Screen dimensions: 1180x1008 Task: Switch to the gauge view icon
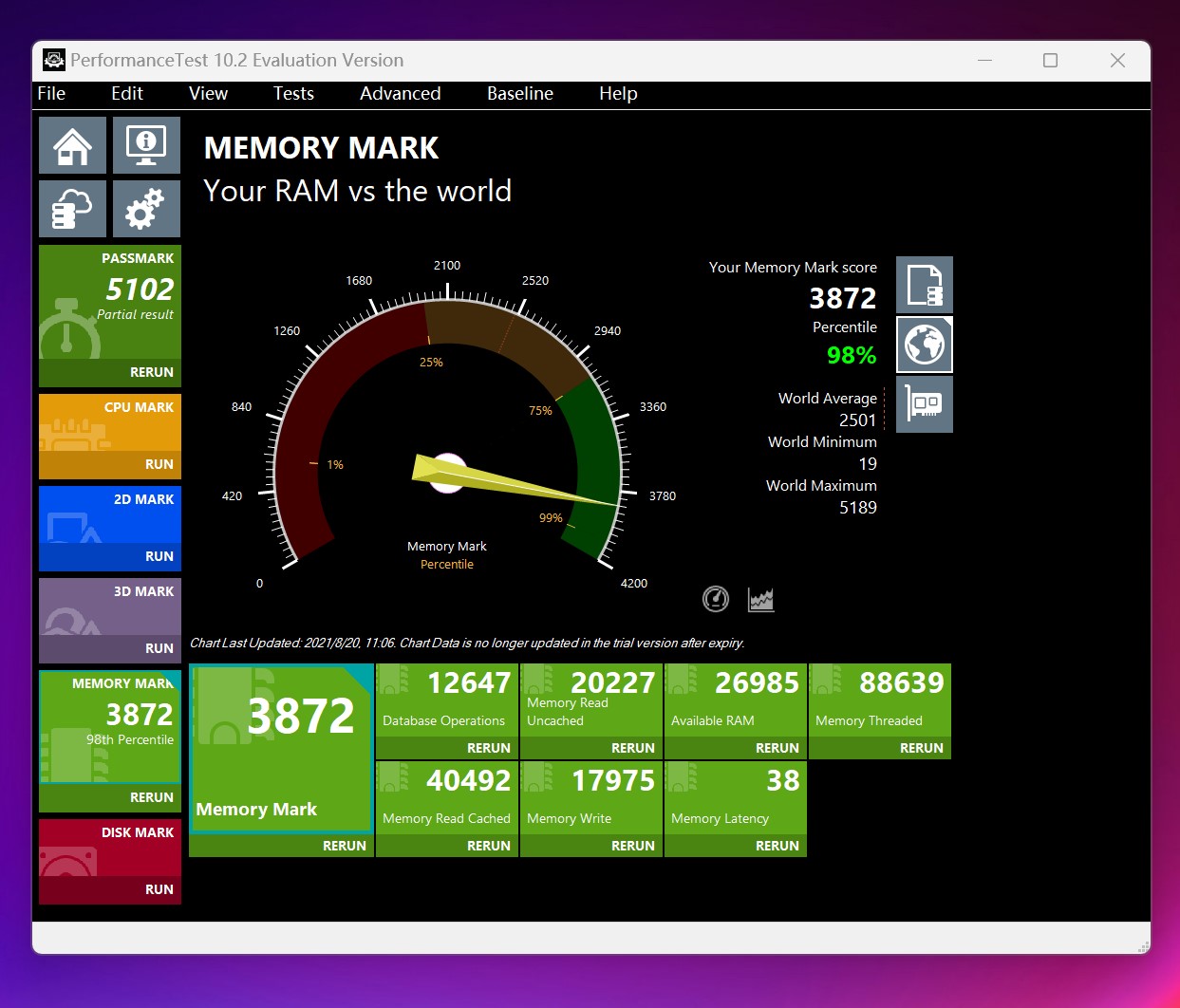[x=715, y=599]
